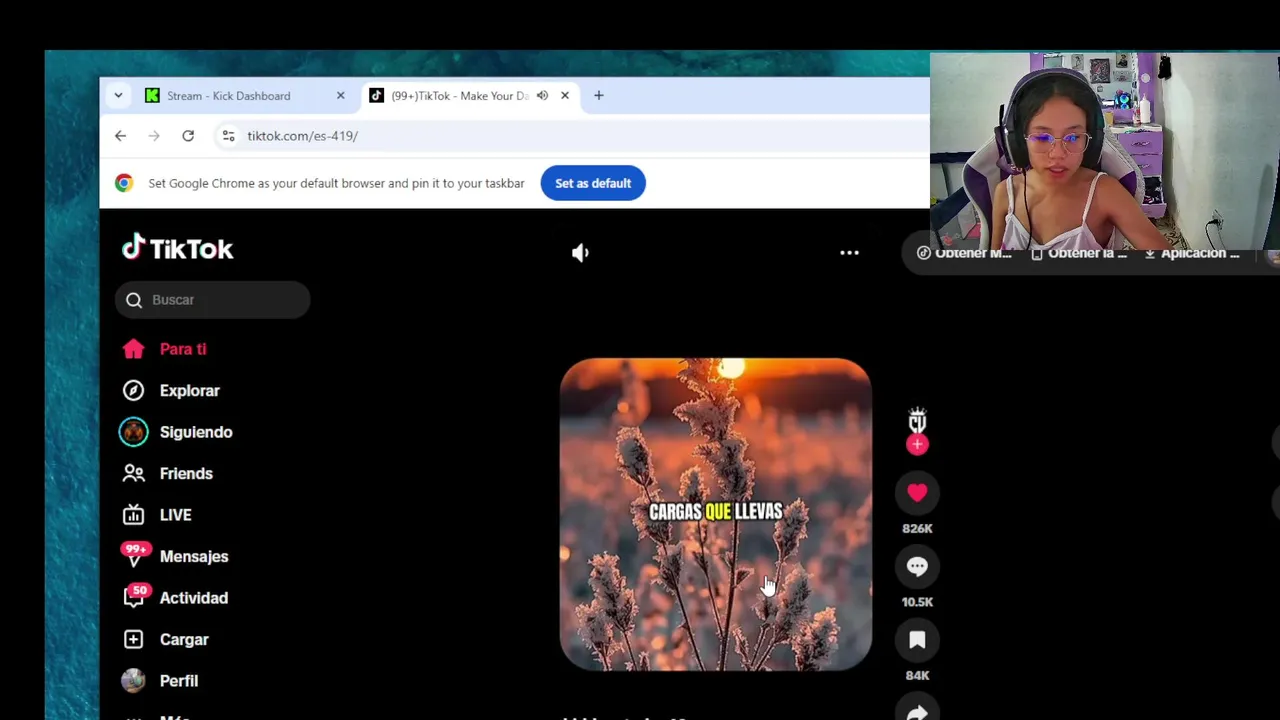
Task: Mute the TikTok video volume
Action: (580, 253)
